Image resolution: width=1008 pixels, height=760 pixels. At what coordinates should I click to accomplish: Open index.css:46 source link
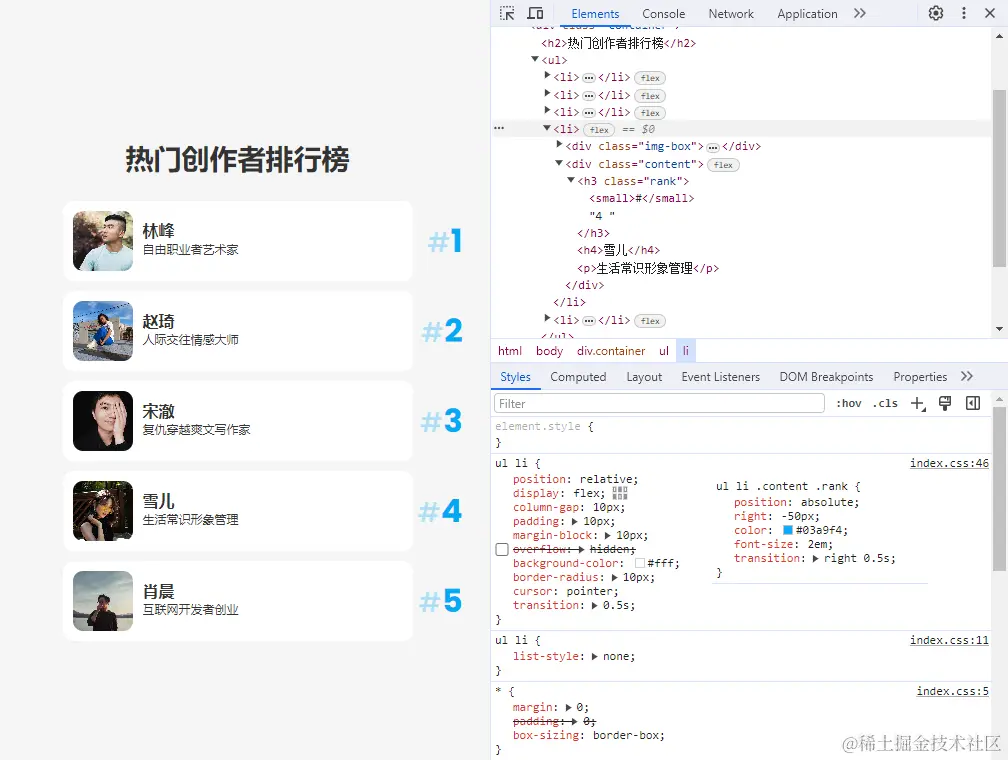(948, 463)
